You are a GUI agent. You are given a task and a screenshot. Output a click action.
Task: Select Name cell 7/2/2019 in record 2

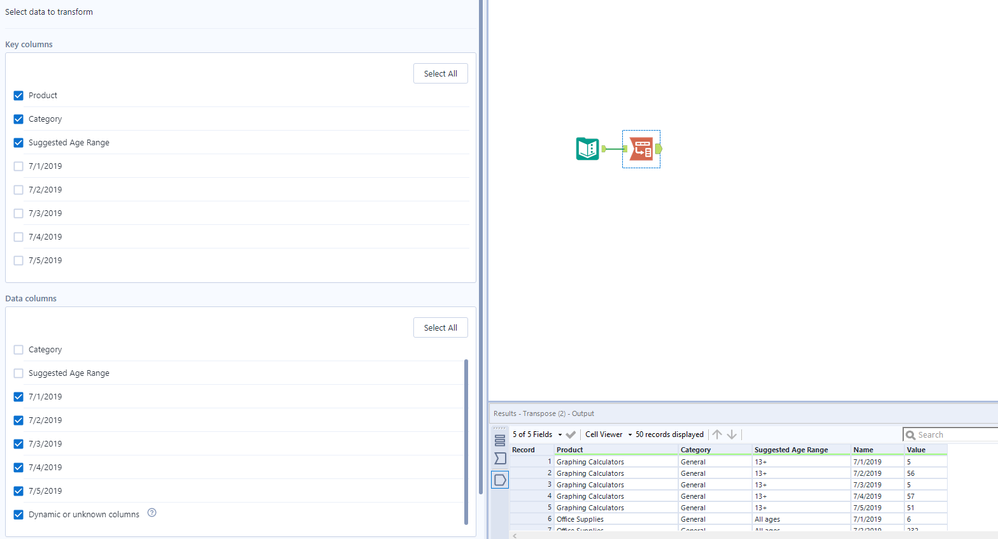(878, 473)
